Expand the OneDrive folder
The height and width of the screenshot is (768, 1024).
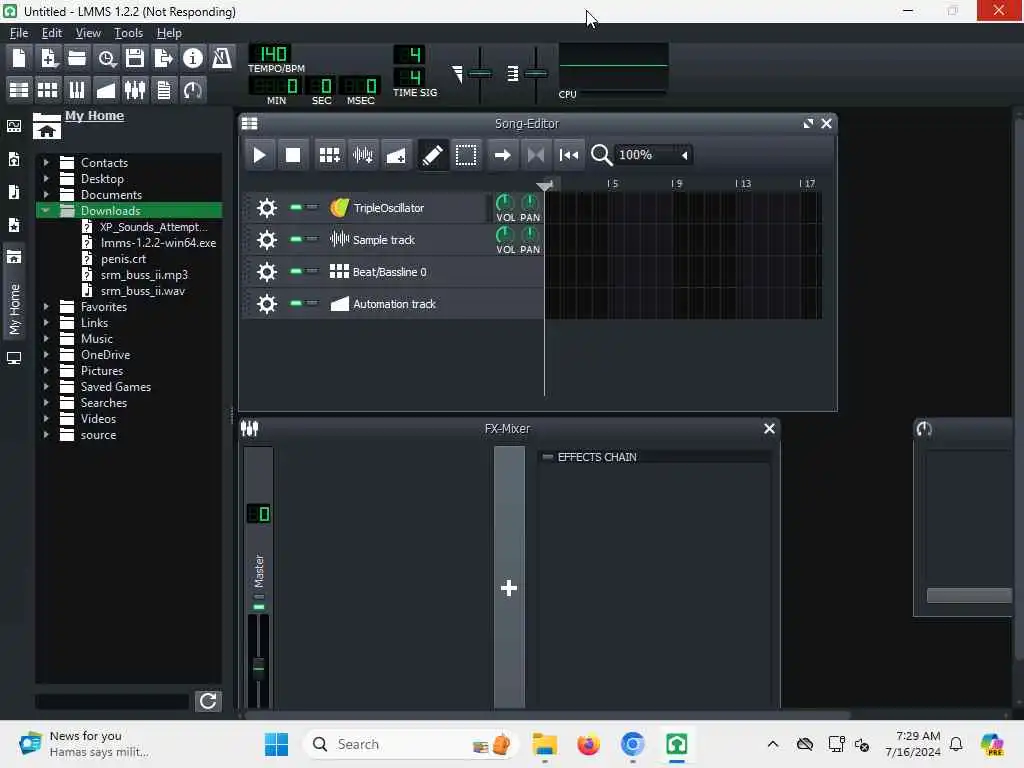click(46, 355)
